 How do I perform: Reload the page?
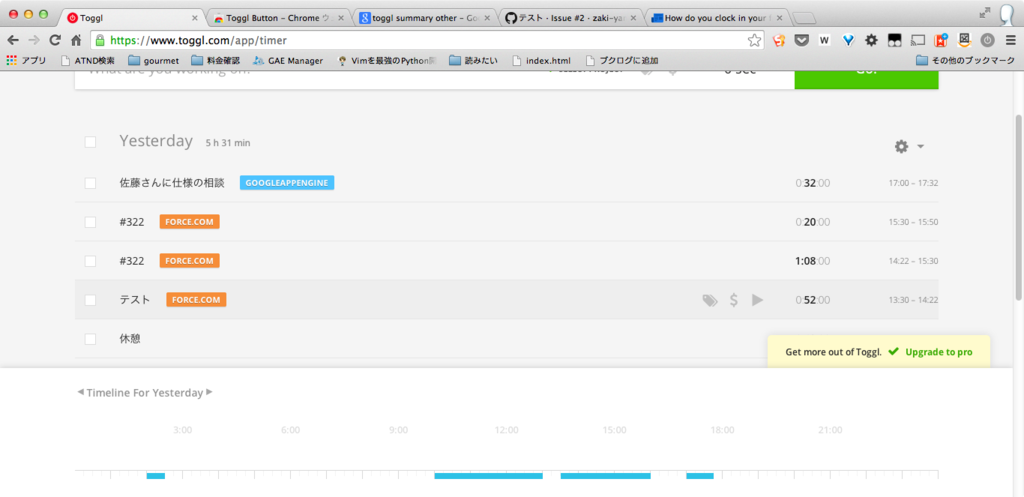click(x=56, y=40)
